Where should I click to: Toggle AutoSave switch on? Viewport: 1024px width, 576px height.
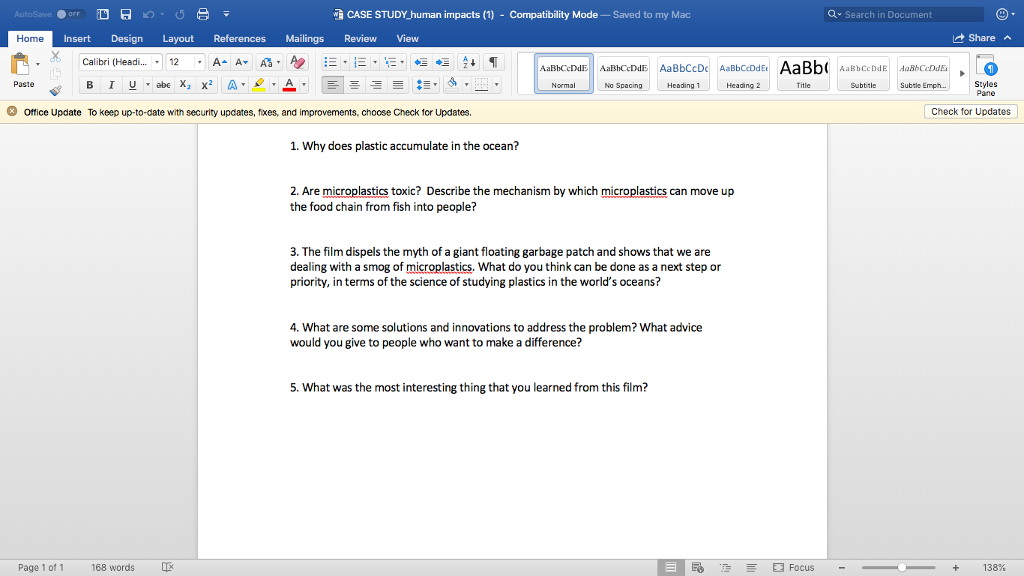click(69, 14)
